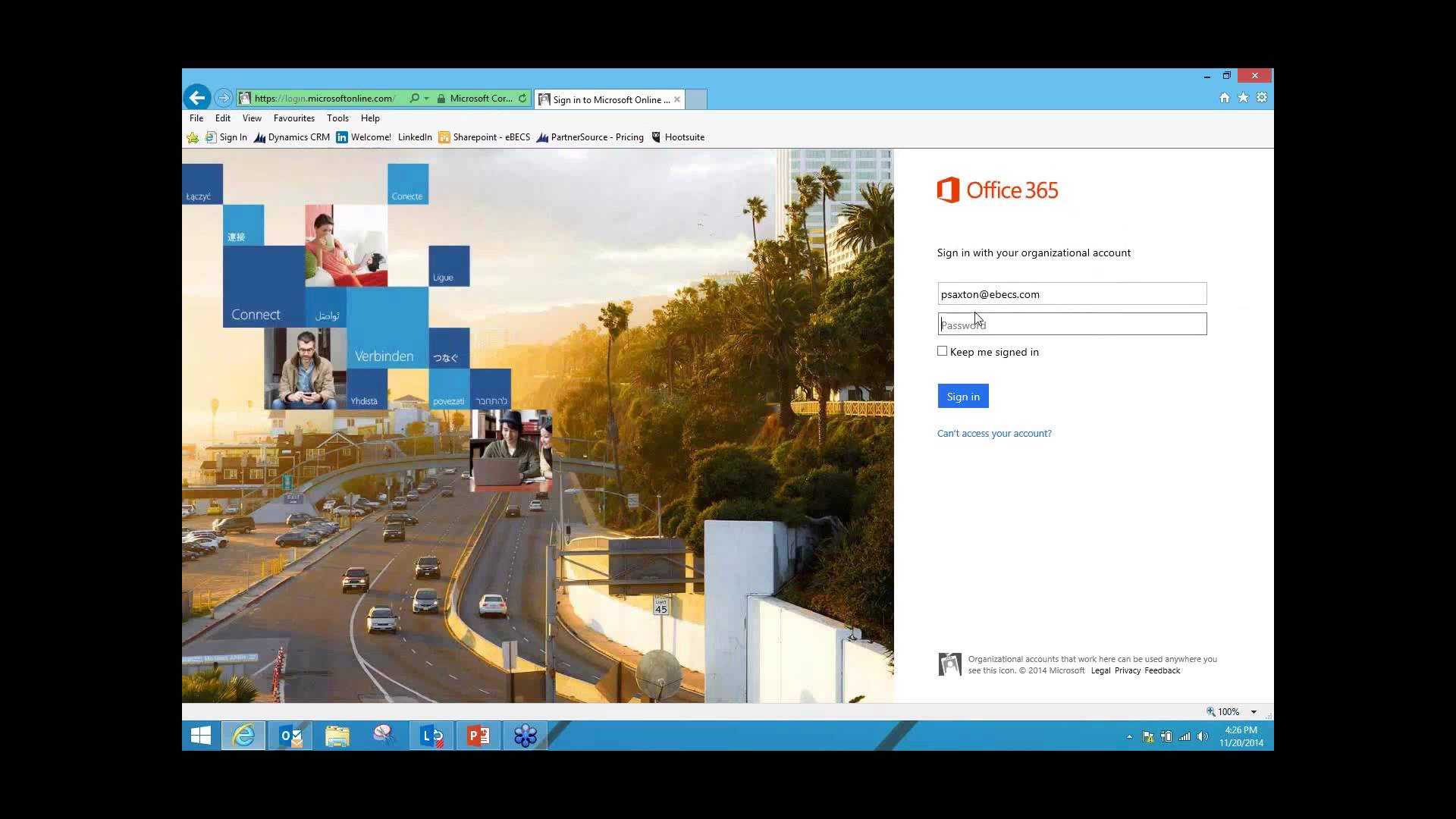The height and width of the screenshot is (819, 1456).
Task: Click the organizational account badge icon
Action: 949,664
